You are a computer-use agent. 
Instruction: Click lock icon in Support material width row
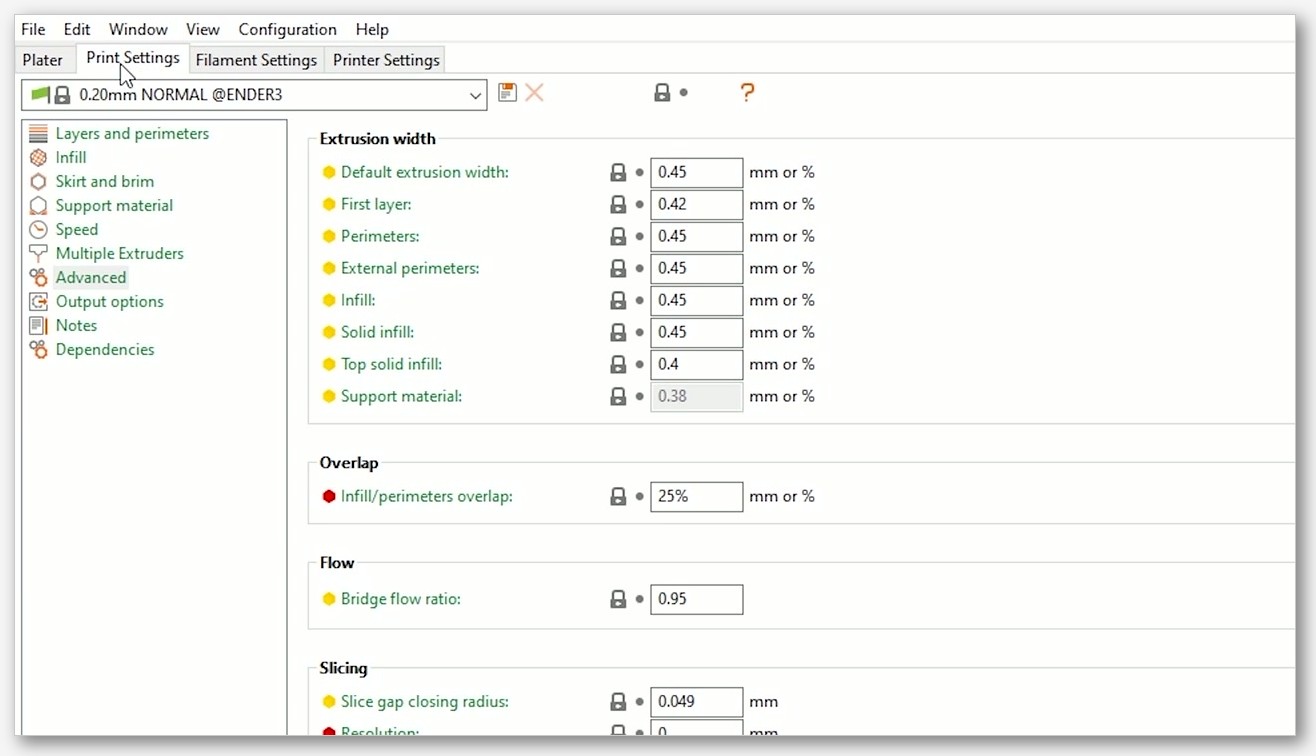618,397
